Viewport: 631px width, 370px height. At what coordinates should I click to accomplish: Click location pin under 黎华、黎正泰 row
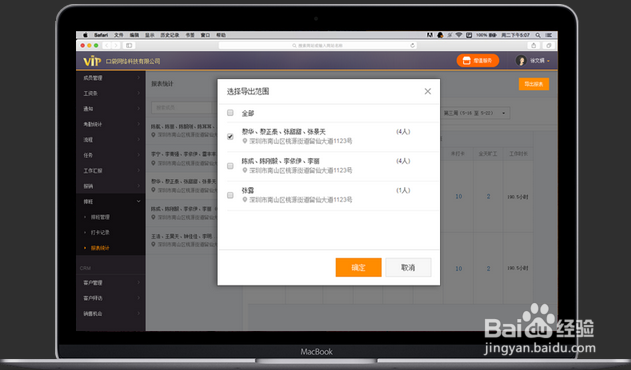244,141
